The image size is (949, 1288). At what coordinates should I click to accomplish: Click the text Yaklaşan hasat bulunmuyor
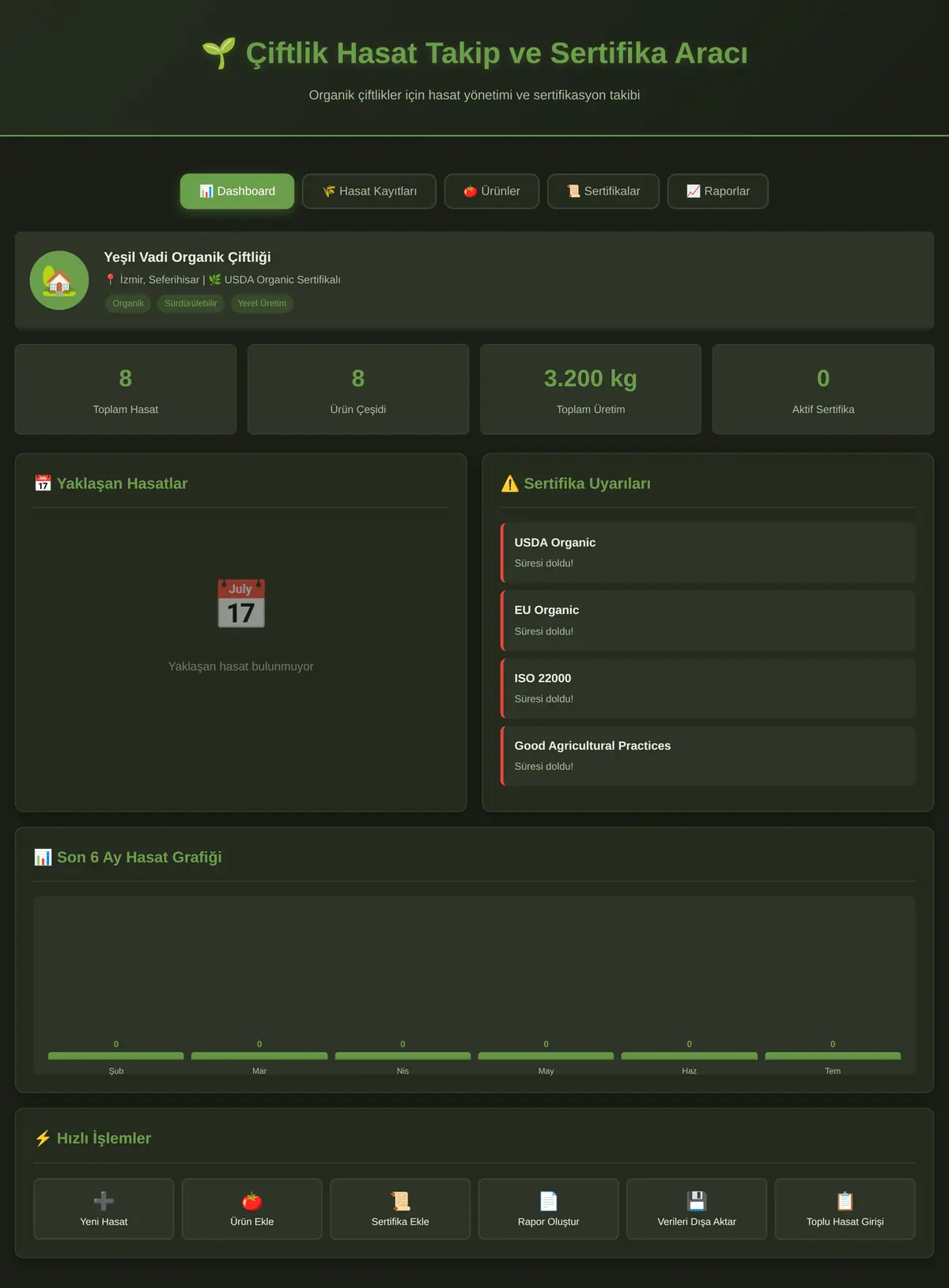click(x=241, y=667)
